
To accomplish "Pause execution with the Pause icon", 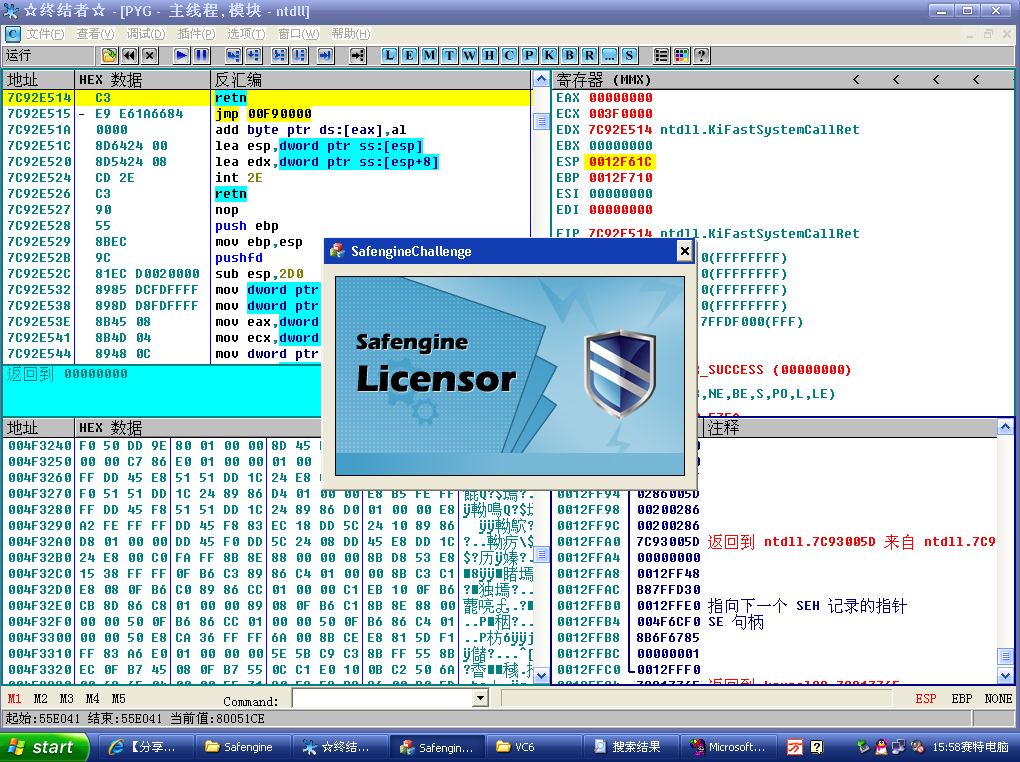I will coord(202,55).
